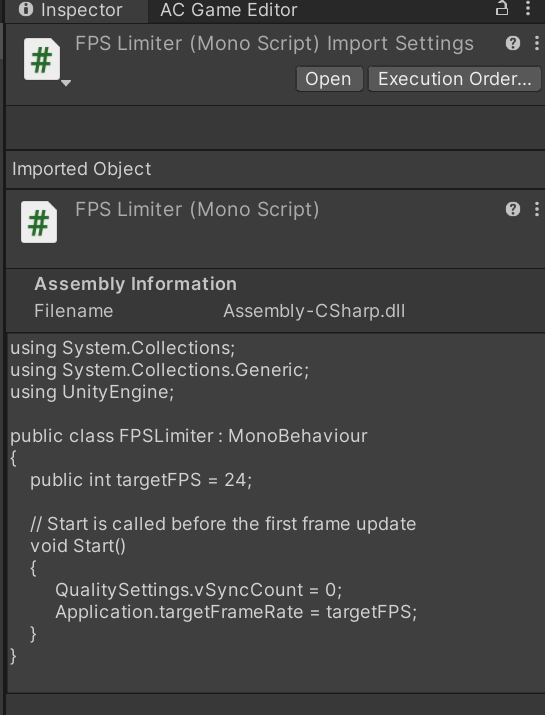545x715 pixels.
Task: Click the Execution Order... button
Action: (x=454, y=79)
